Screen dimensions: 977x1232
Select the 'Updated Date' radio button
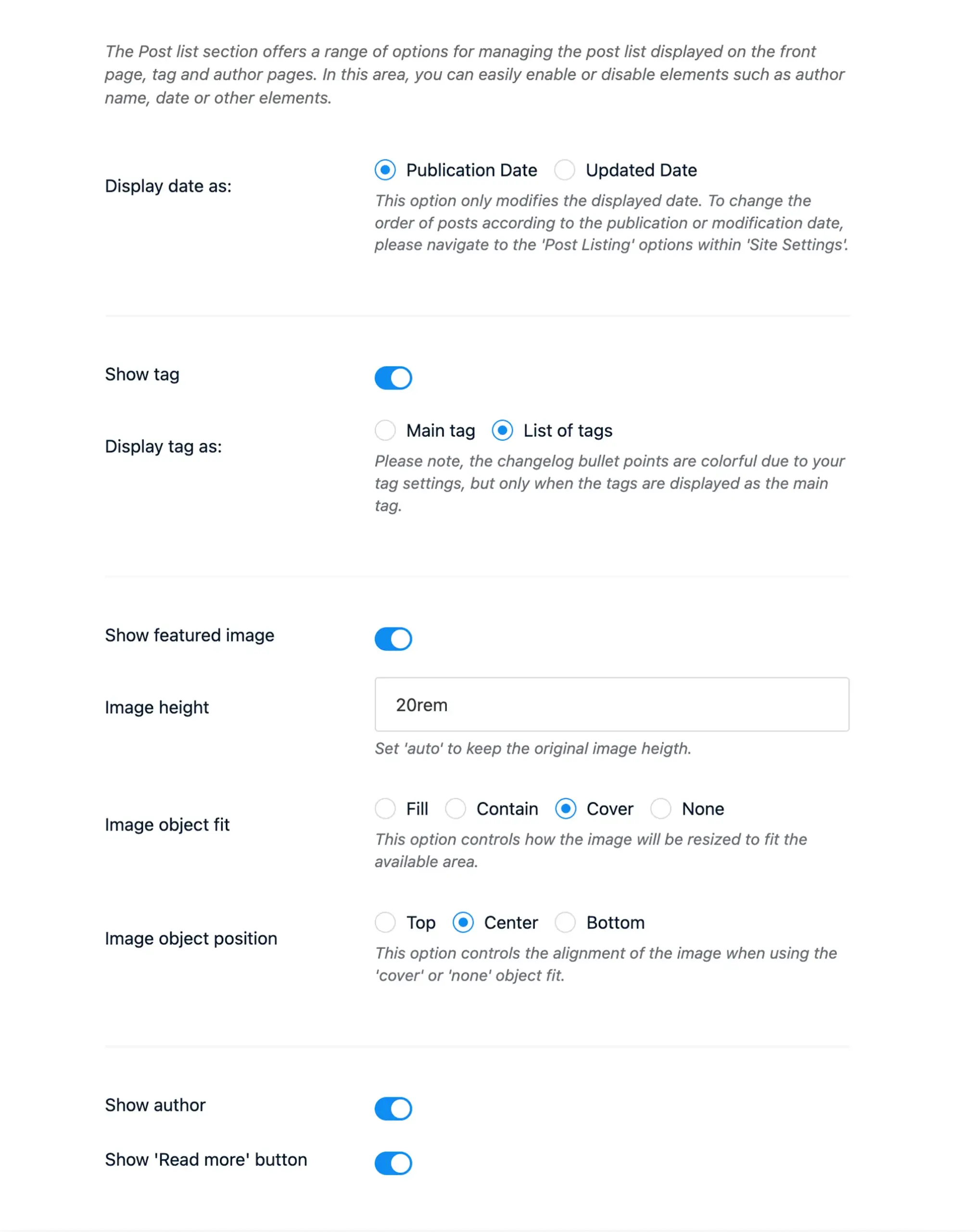[x=564, y=170]
